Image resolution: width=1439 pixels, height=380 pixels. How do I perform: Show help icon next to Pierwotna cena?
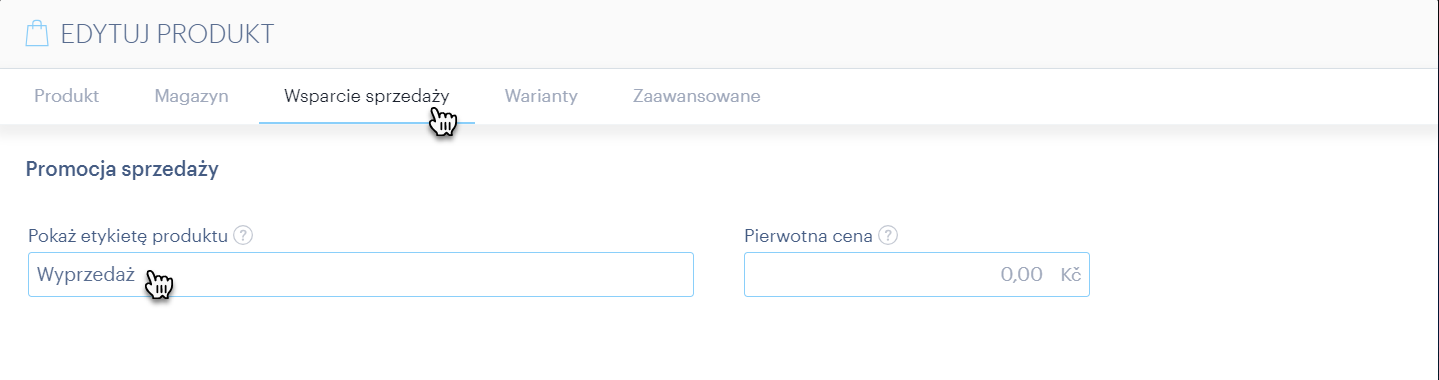tap(888, 236)
